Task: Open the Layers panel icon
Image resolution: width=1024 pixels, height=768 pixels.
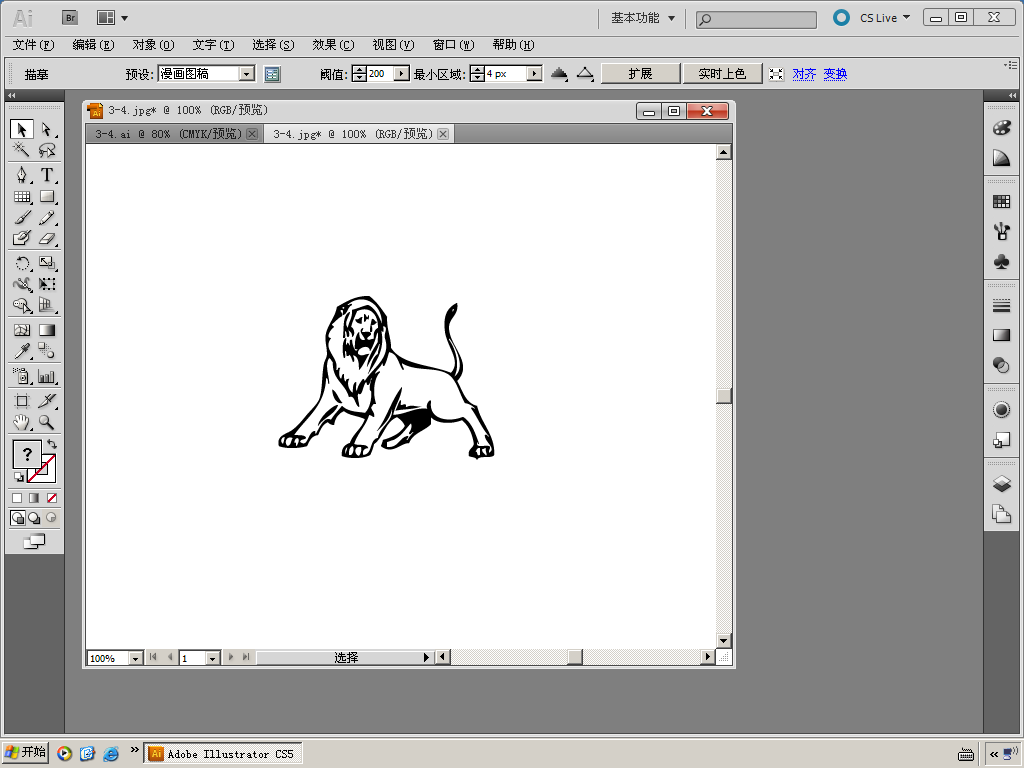Action: (x=1001, y=484)
